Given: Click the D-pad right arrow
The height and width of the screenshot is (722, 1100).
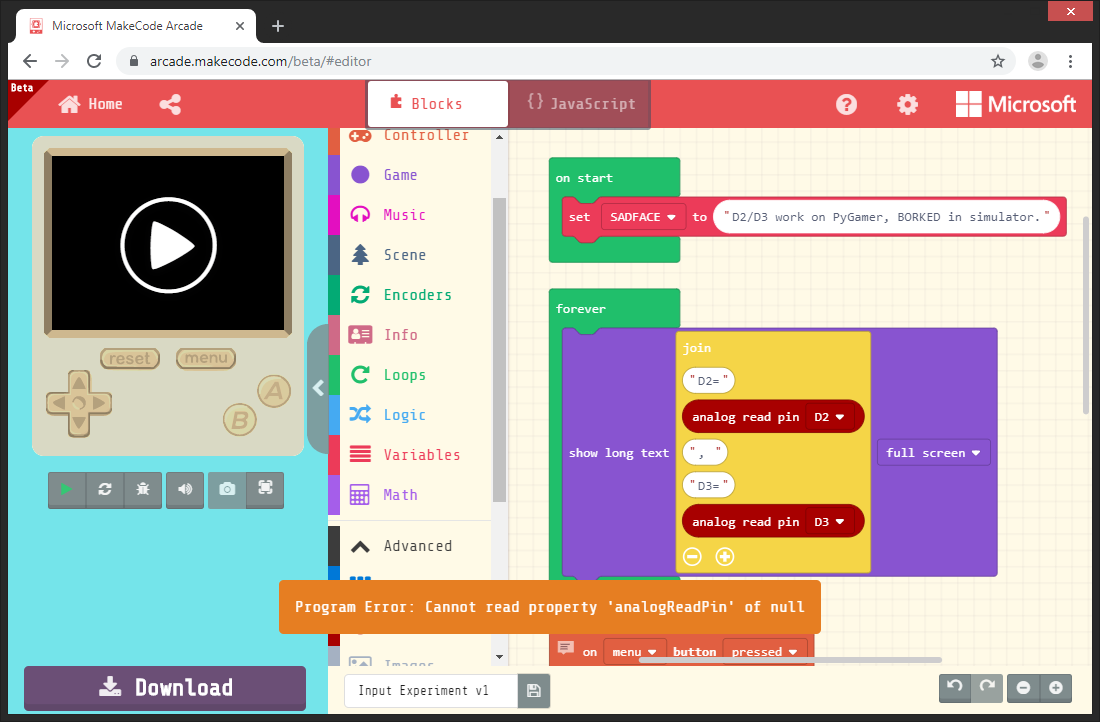Looking at the screenshot, I should [x=100, y=403].
